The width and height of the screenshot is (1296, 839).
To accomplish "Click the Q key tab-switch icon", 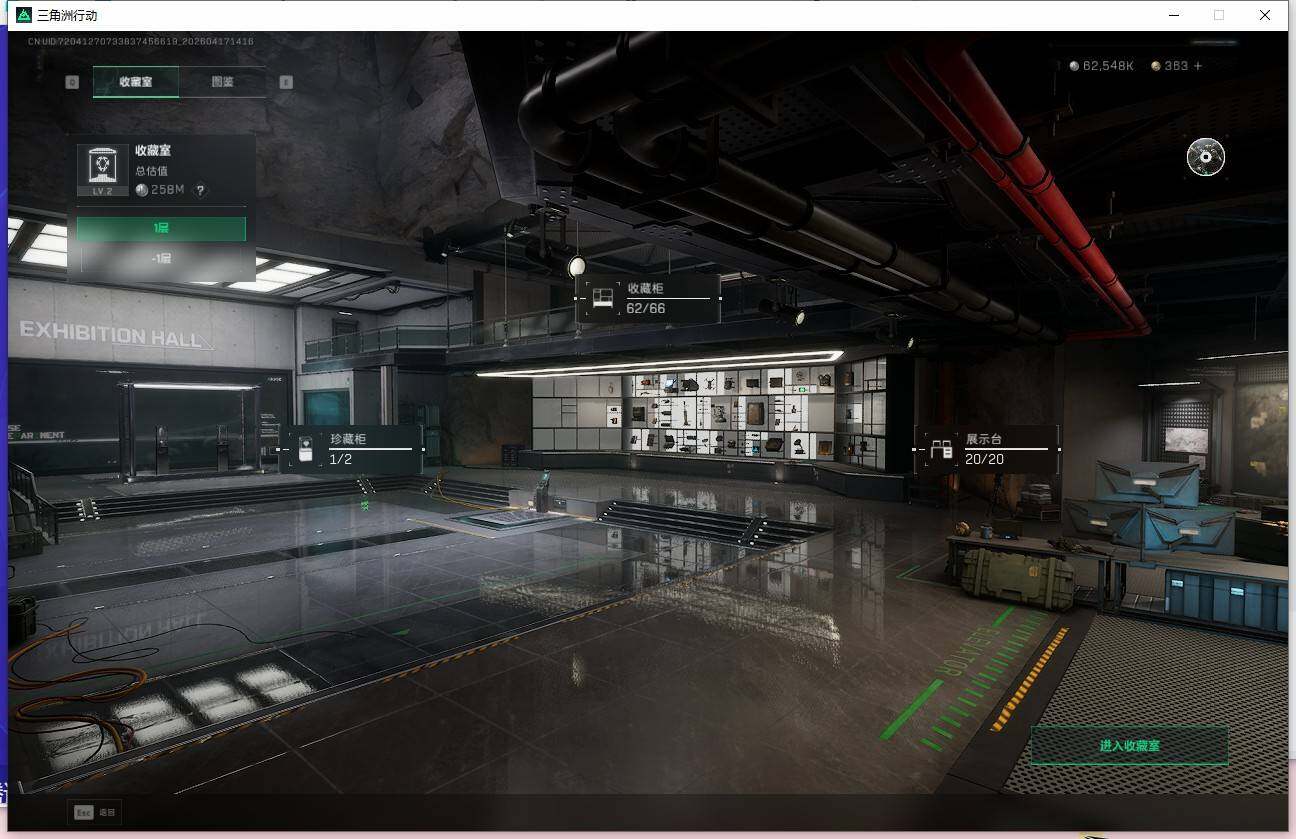I will pyautogui.click(x=72, y=82).
